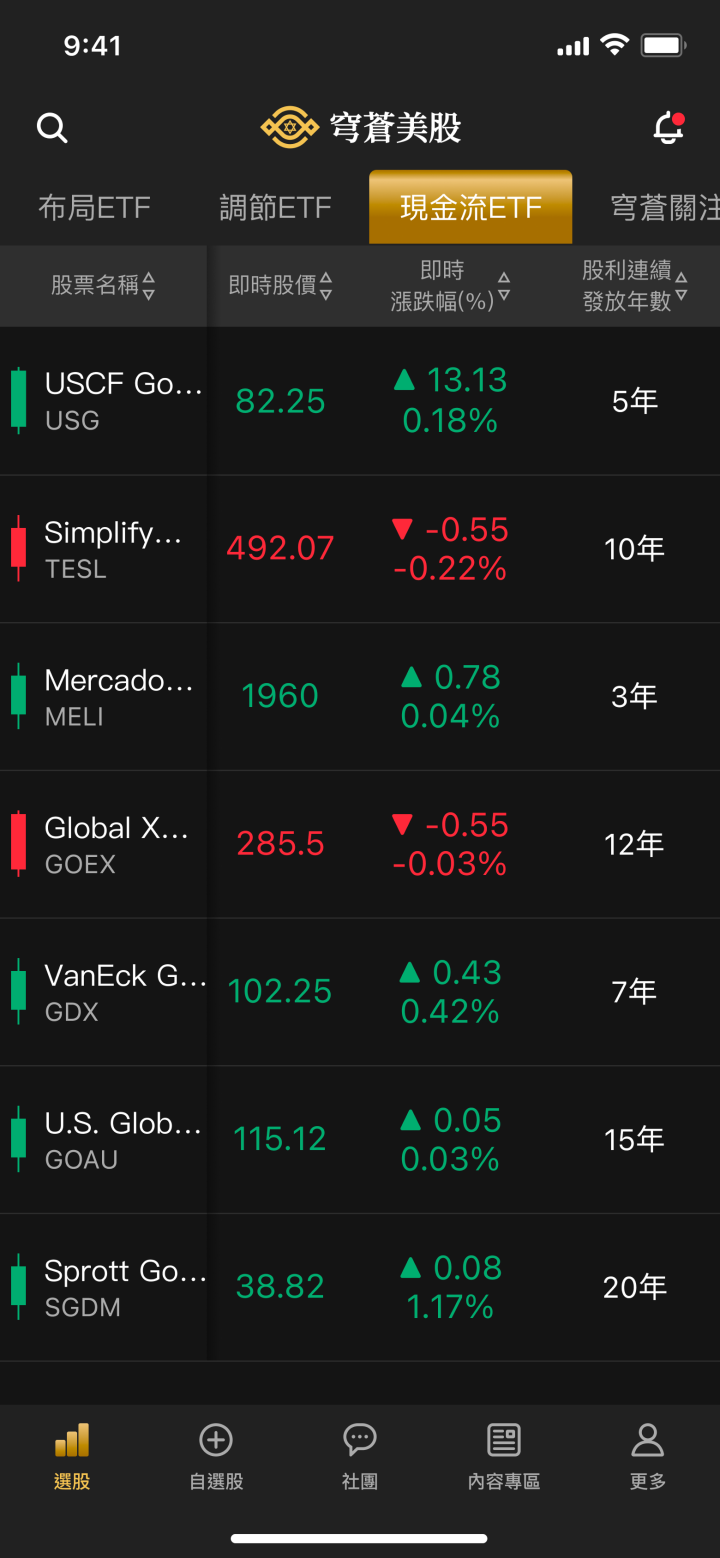Open 內容專區 news icon
The image size is (720, 1558).
(x=504, y=1440)
